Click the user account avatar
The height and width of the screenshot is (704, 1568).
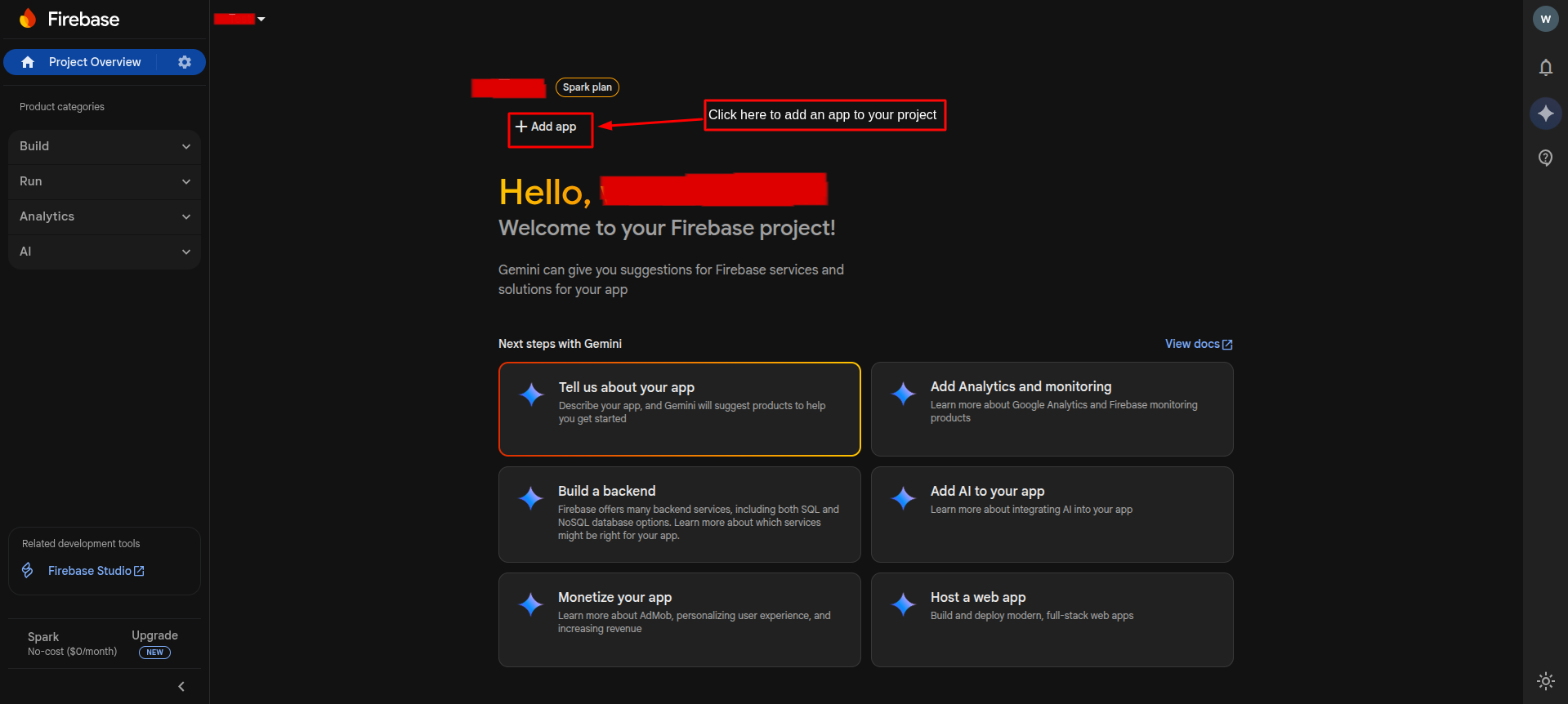coord(1545,19)
